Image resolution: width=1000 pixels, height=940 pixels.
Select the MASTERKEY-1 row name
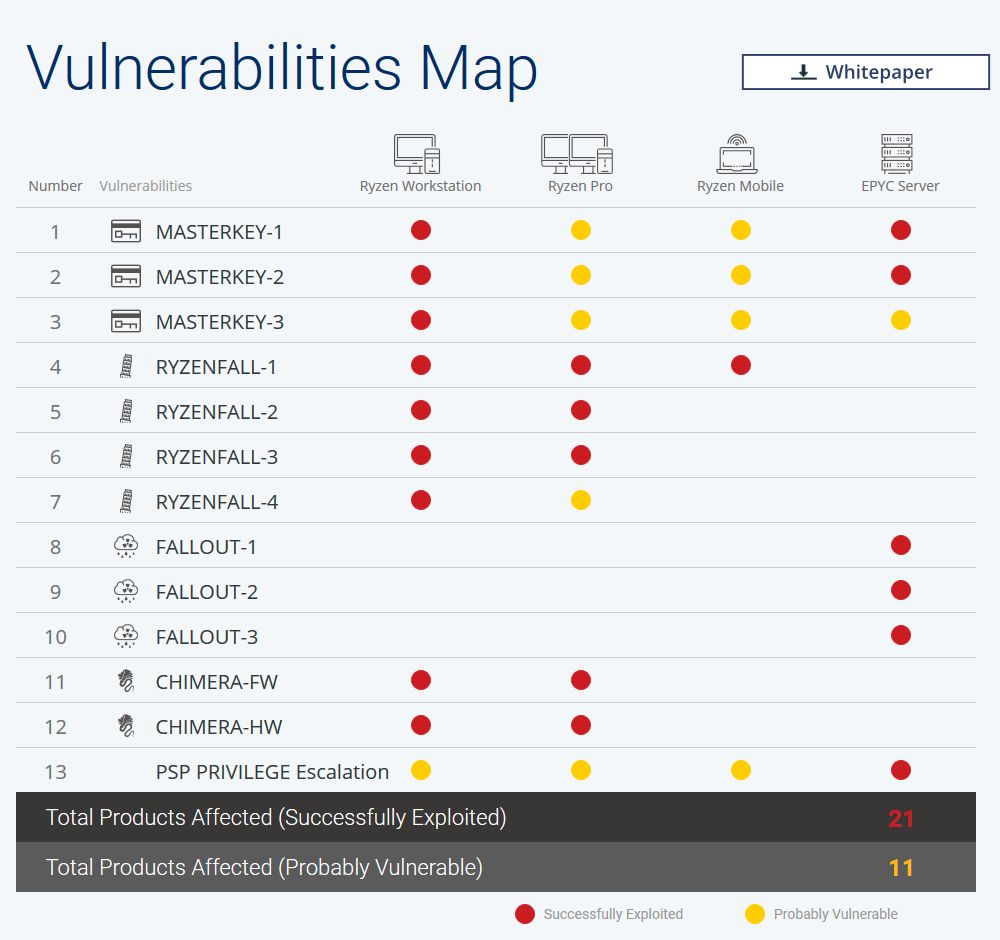(x=219, y=232)
